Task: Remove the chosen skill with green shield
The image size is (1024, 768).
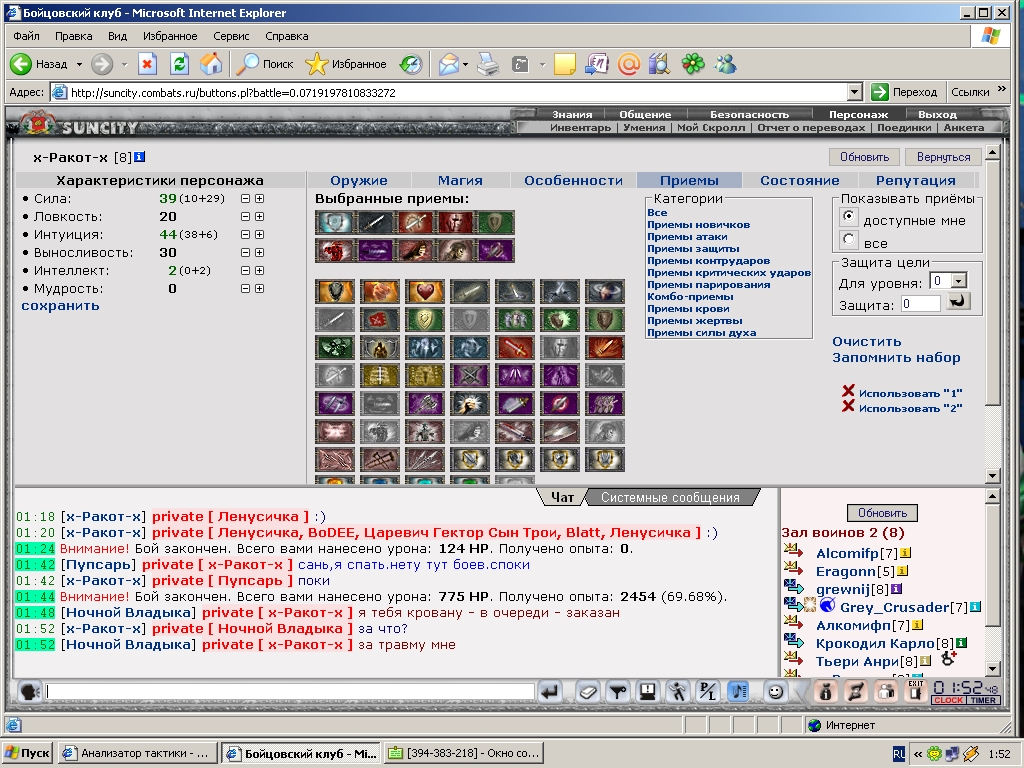Action: [495, 222]
